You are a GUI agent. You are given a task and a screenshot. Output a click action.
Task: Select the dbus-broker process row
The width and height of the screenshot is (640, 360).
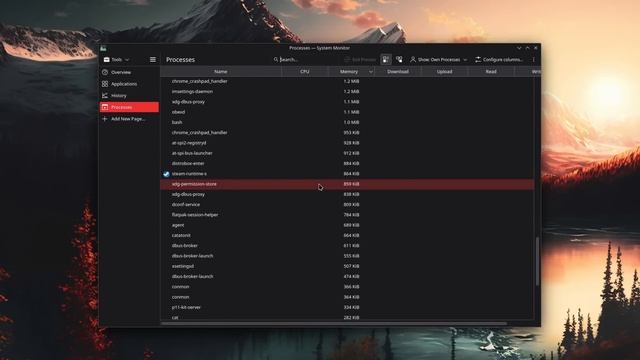[347, 246]
